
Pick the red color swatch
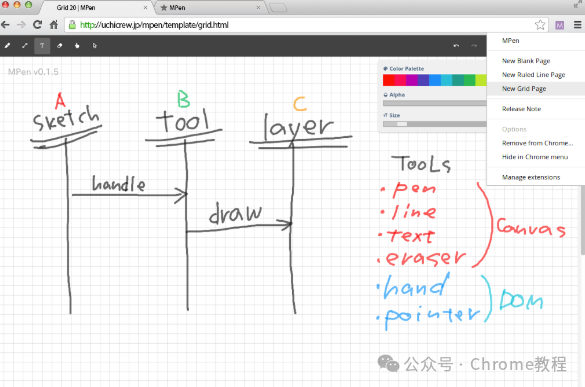click(x=388, y=80)
